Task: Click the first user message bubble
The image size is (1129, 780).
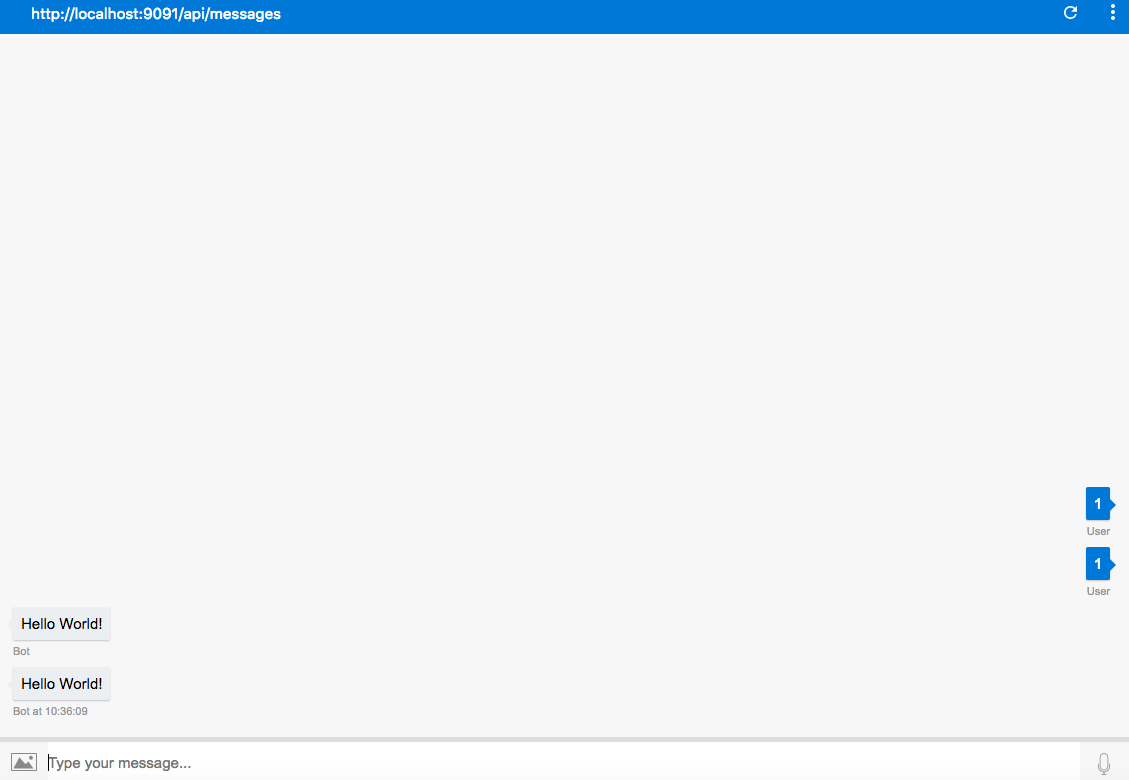Action: pyautogui.click(x=1095, y=503)
